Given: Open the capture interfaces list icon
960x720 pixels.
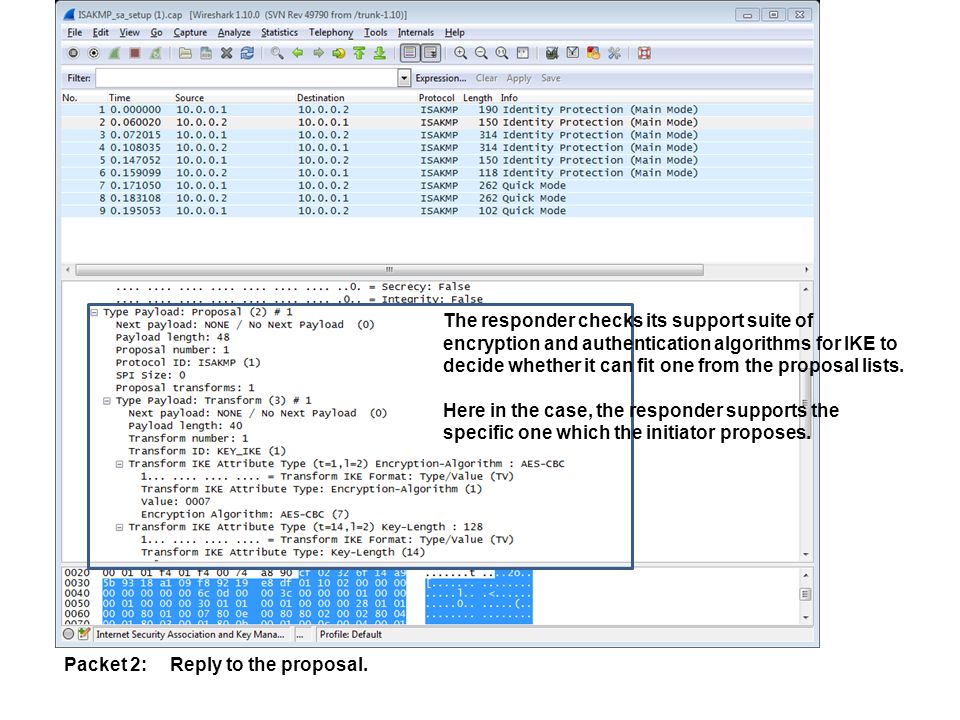Looking at the screenshot, I should pos(73,53).
